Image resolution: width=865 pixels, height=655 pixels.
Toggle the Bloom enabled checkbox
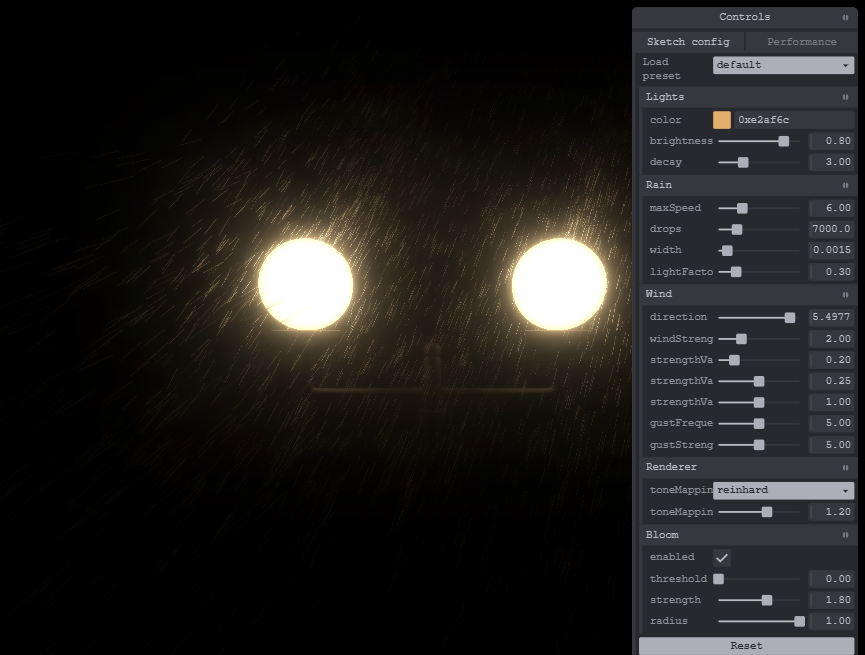[722, 558]
